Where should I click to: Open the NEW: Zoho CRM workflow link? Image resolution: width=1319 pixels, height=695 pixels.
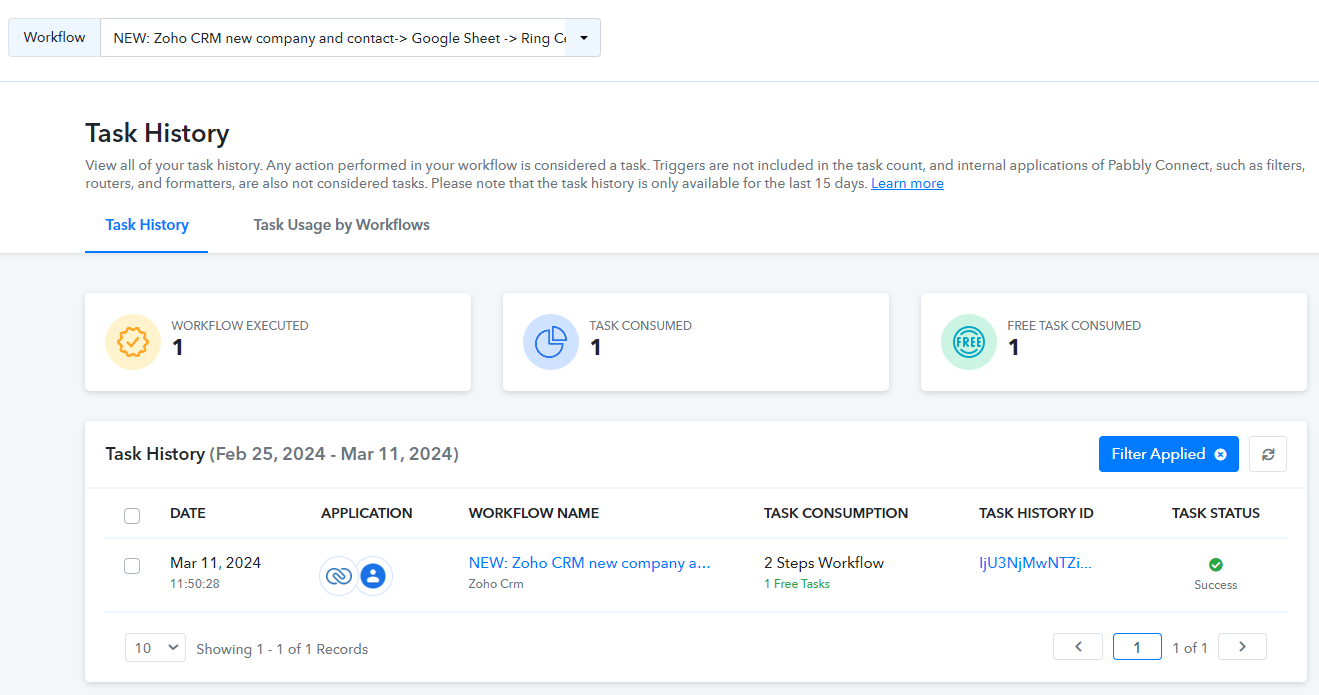pyautogui.click(x=590, y=563)
